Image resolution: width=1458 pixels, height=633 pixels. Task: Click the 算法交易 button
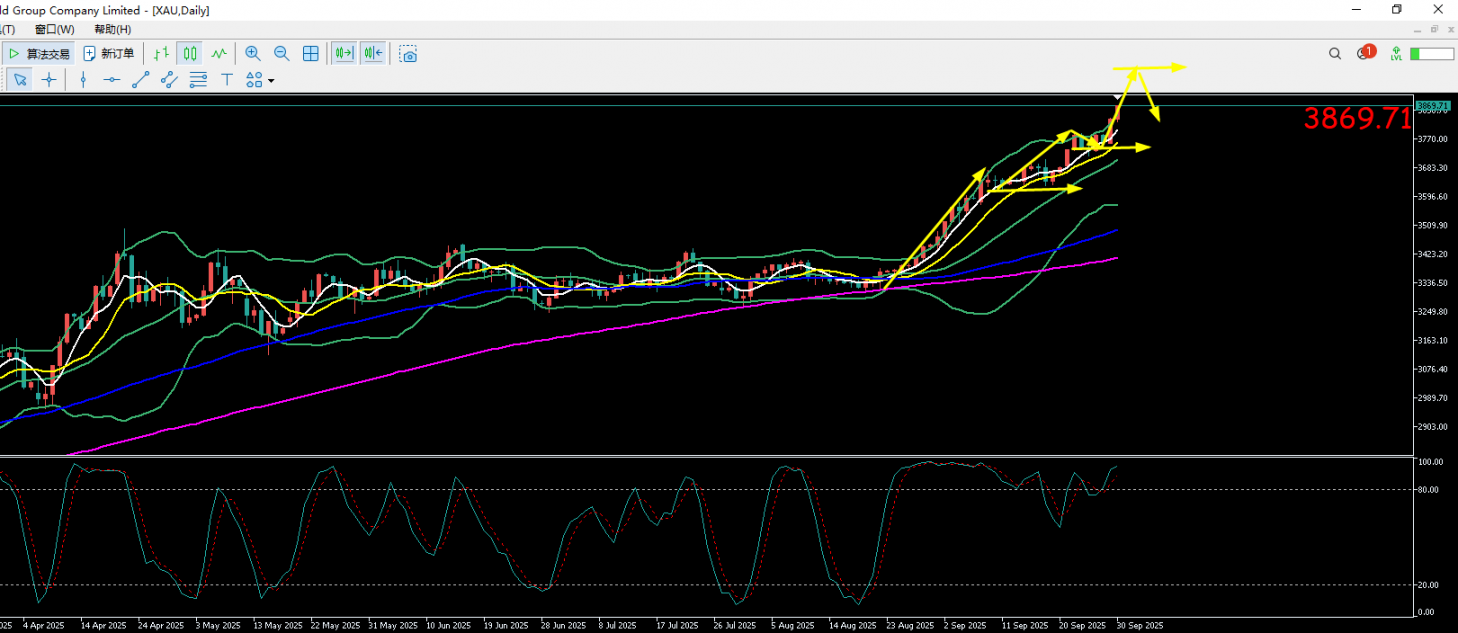tap(38, 54)
